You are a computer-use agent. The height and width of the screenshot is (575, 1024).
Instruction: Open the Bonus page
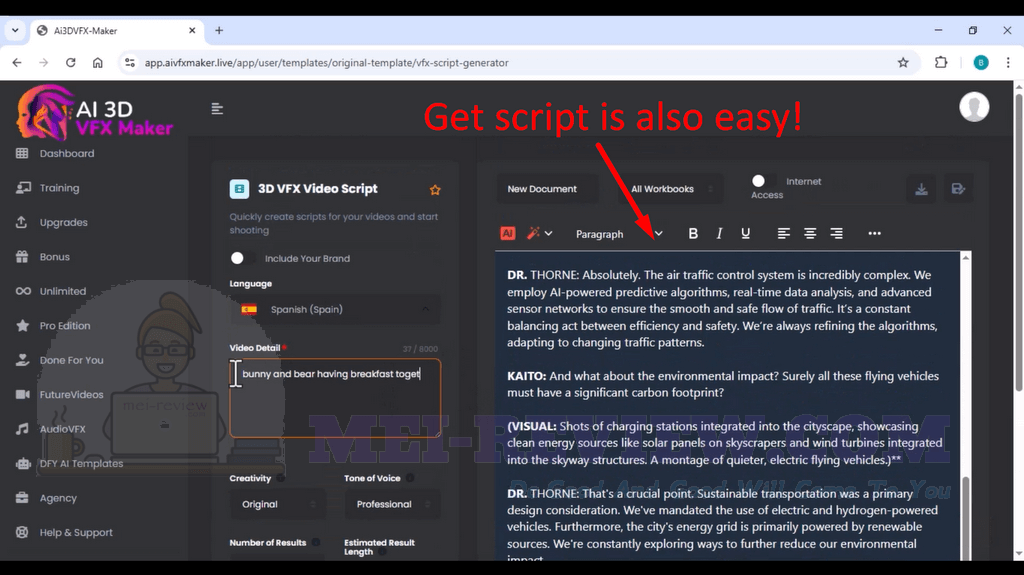[x=55, y=257]
